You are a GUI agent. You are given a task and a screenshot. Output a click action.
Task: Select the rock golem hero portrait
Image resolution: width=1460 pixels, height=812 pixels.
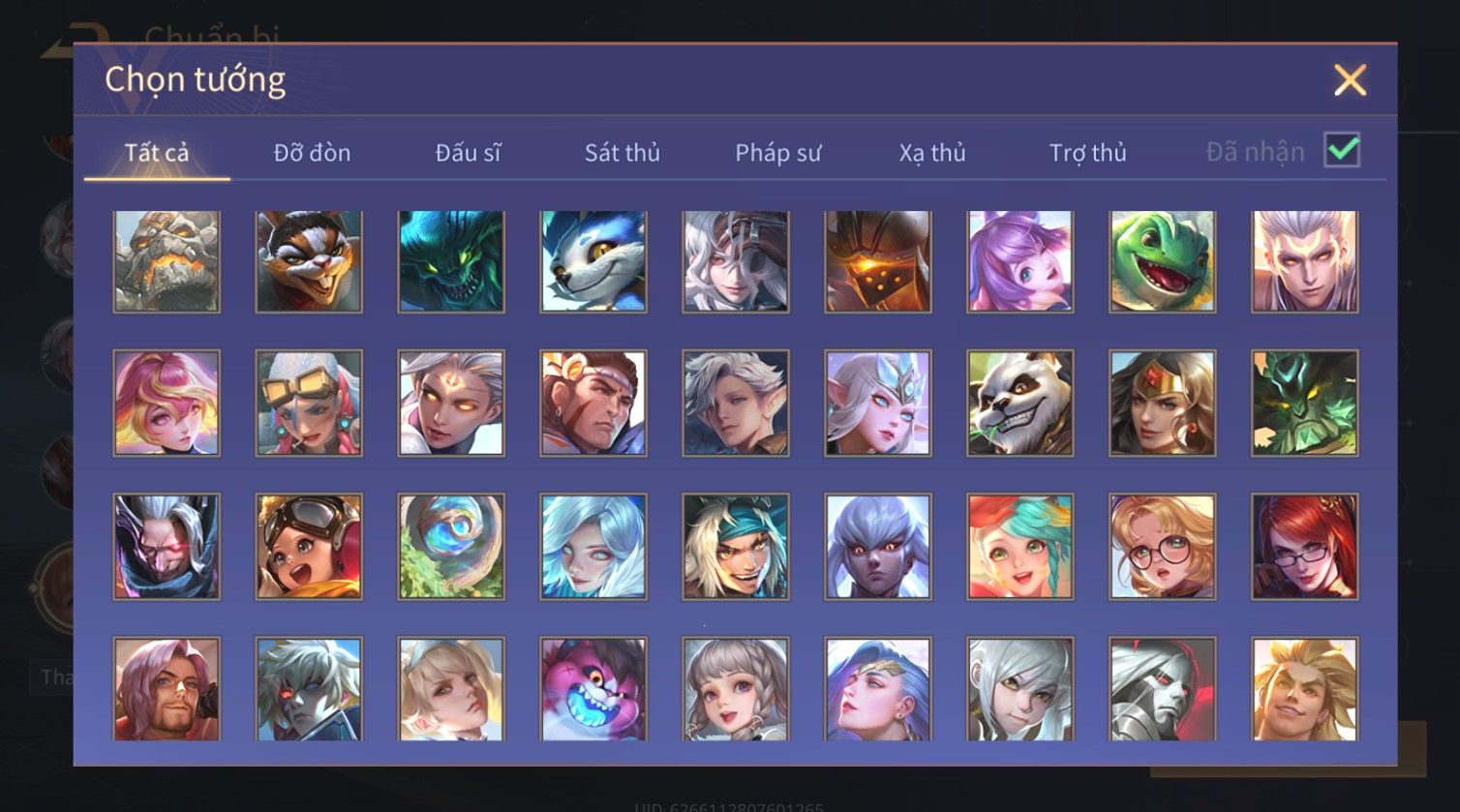coord(167,261)
